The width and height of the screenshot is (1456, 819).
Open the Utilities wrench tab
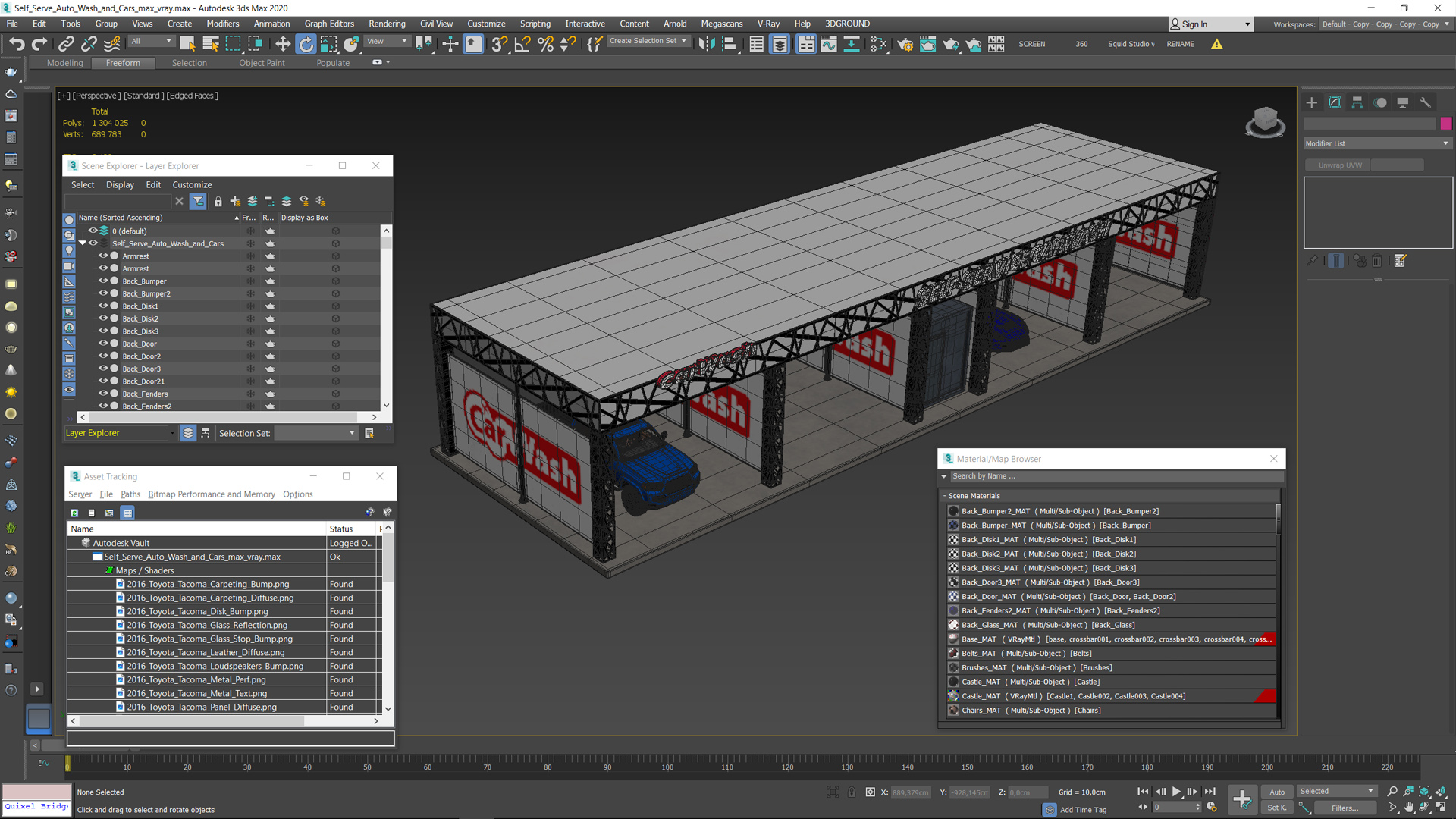1426,102
